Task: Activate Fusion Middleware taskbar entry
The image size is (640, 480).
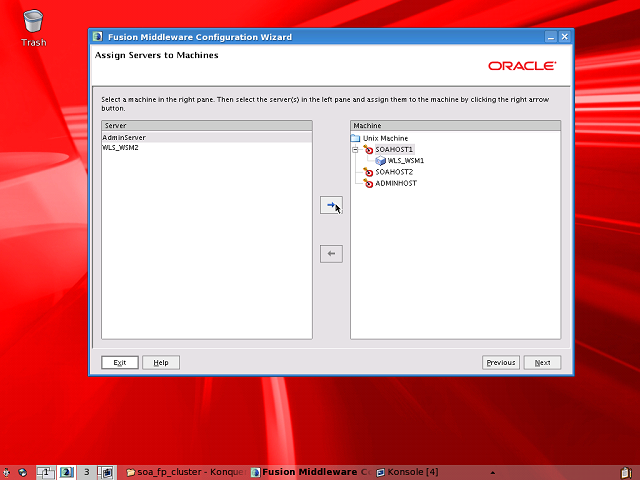Action: pos(311,472)
